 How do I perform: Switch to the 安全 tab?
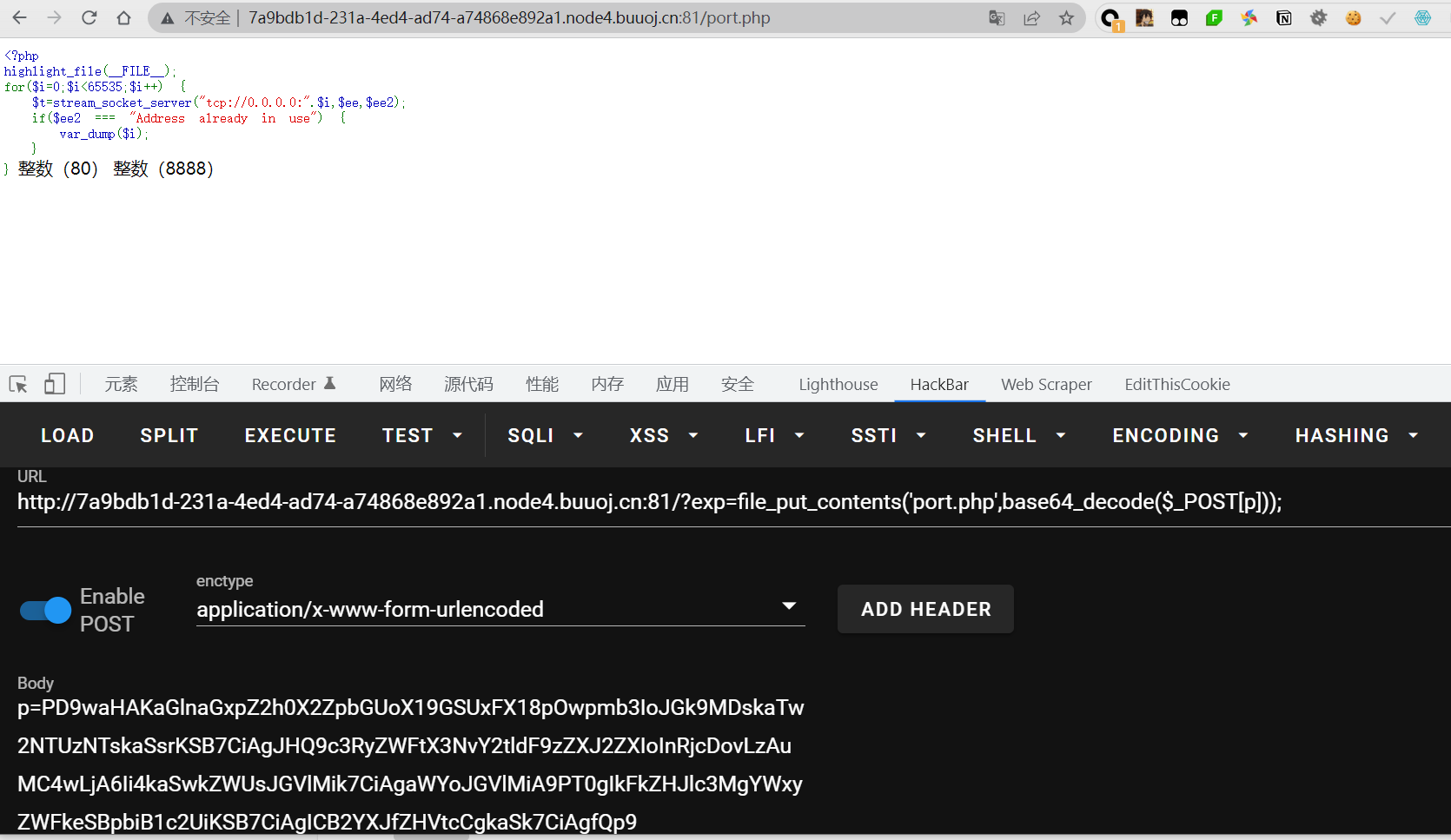[738, 384]
